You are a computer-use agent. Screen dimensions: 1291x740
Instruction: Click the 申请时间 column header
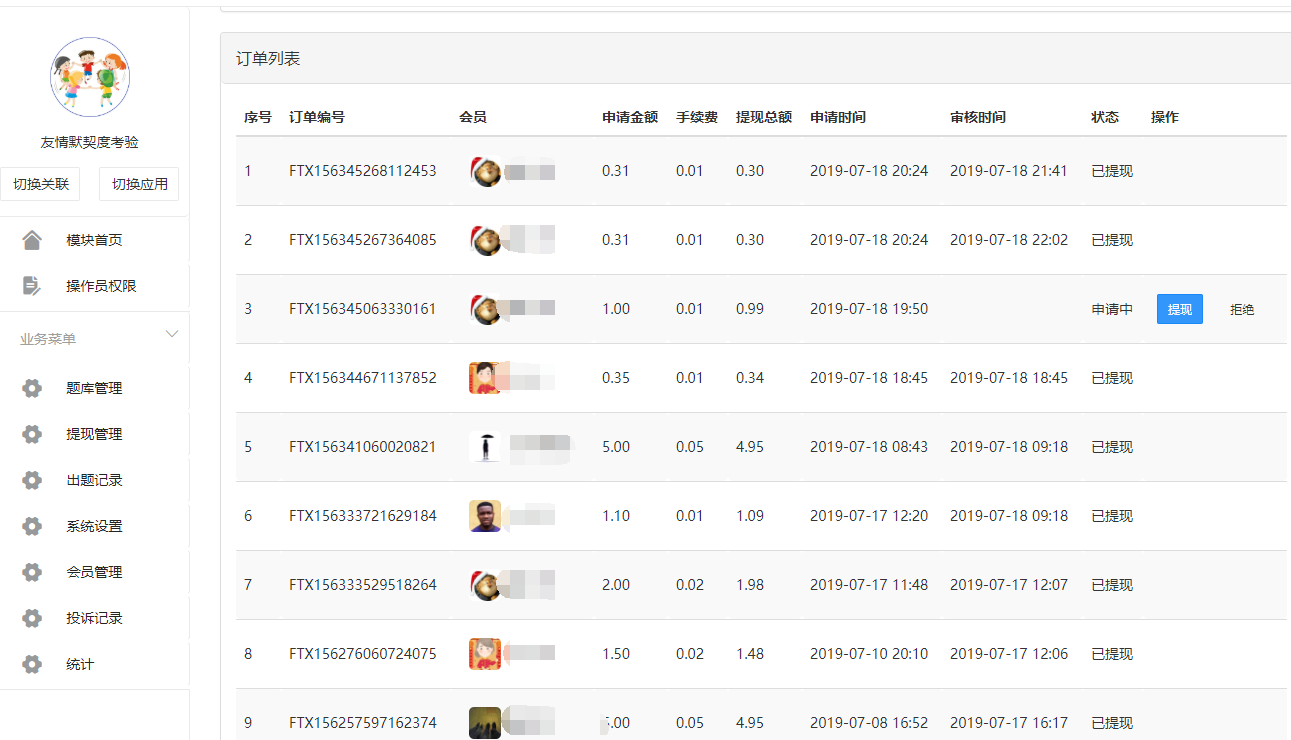click(x=838, y=117)
